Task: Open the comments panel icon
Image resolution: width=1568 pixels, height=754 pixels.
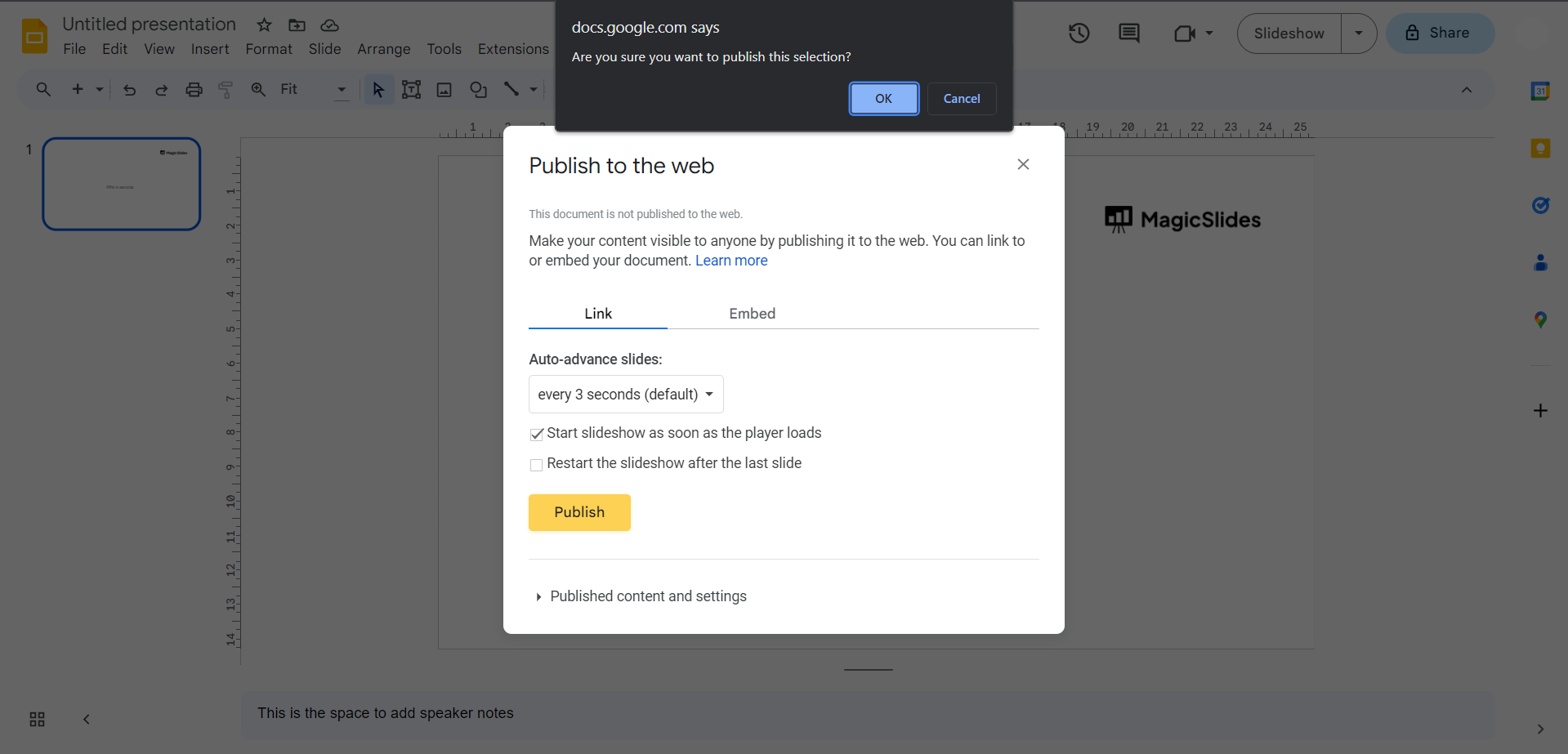Action: pyautogui.click(x=1128, y=33)
